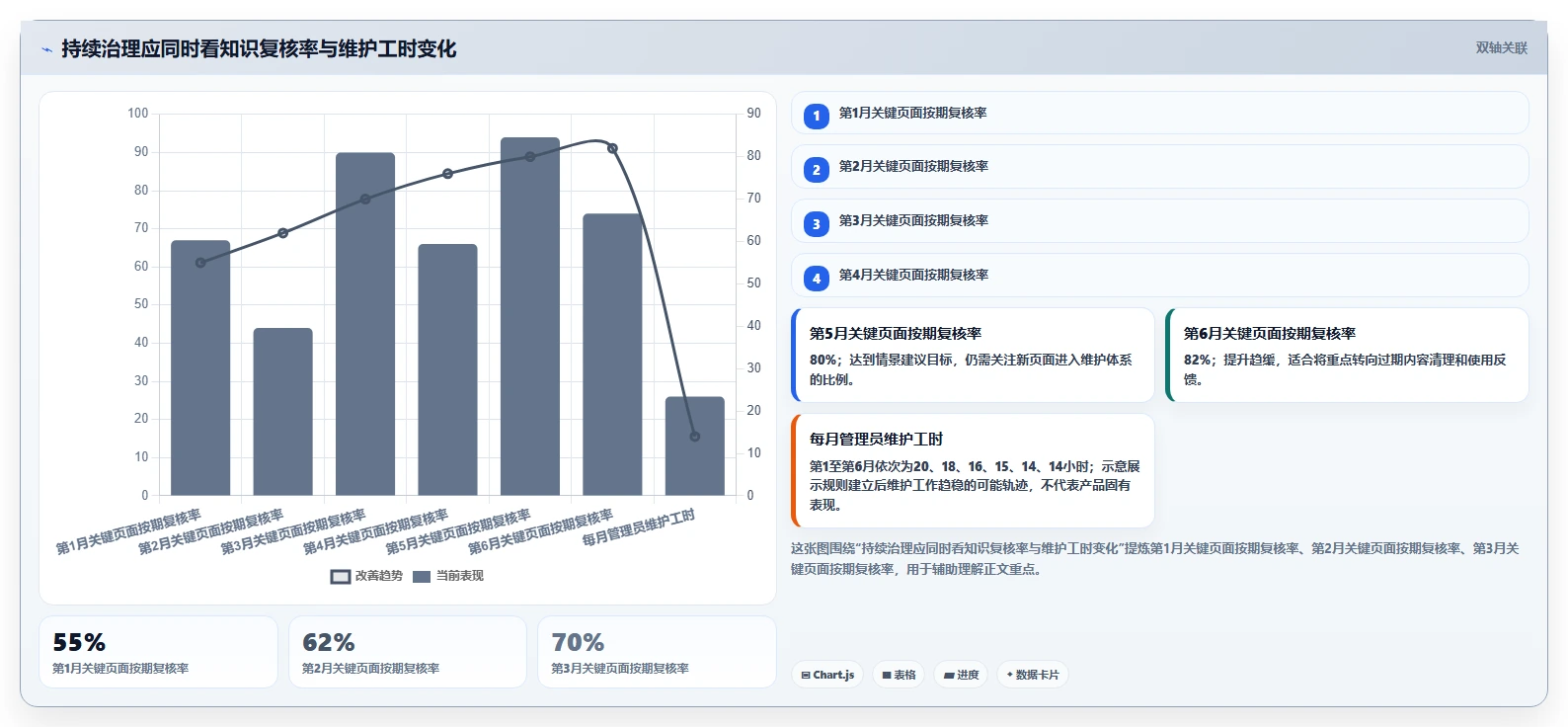Click the 55% stat value

click(79, 643)
